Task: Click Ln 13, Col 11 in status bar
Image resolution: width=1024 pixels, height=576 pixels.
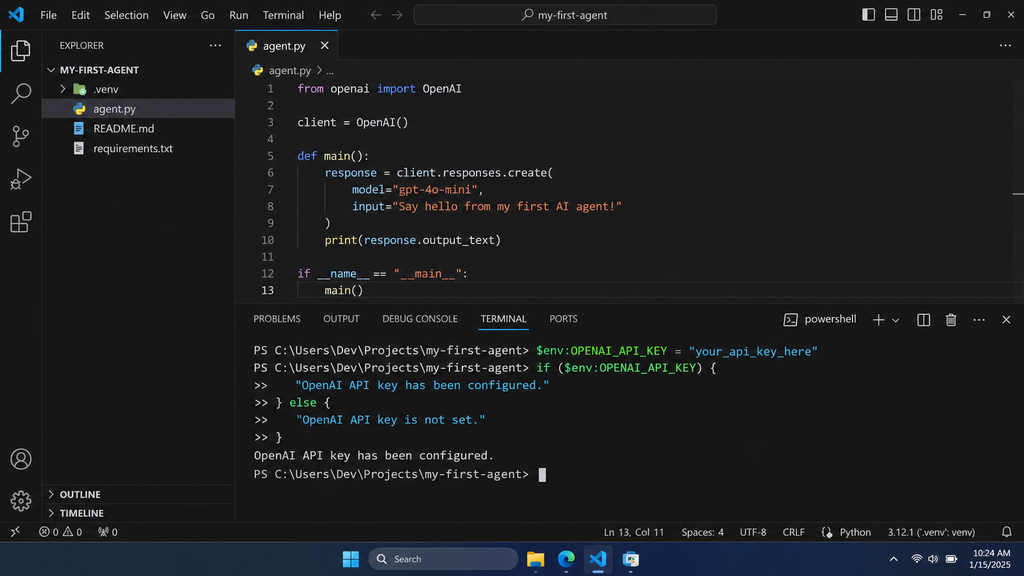Action: tap(633, 532)
